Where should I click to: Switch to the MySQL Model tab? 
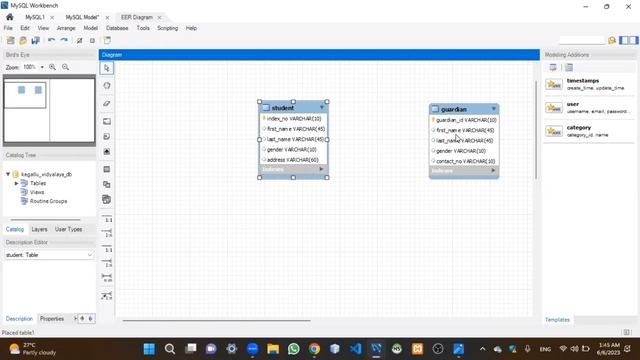(82, 17)
